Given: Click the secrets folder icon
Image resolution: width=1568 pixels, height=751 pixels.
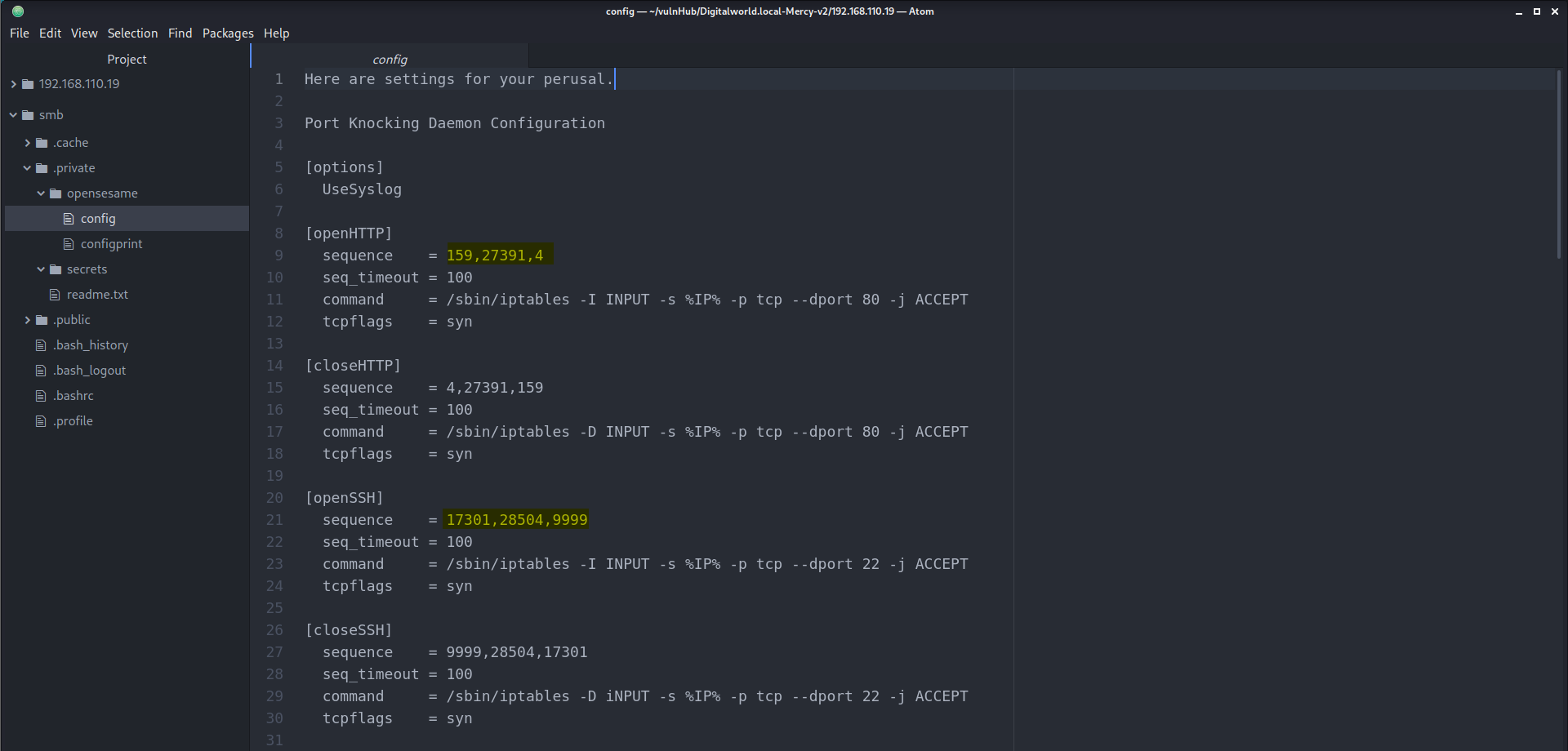Looking at the screenshot, I should 56,269.
